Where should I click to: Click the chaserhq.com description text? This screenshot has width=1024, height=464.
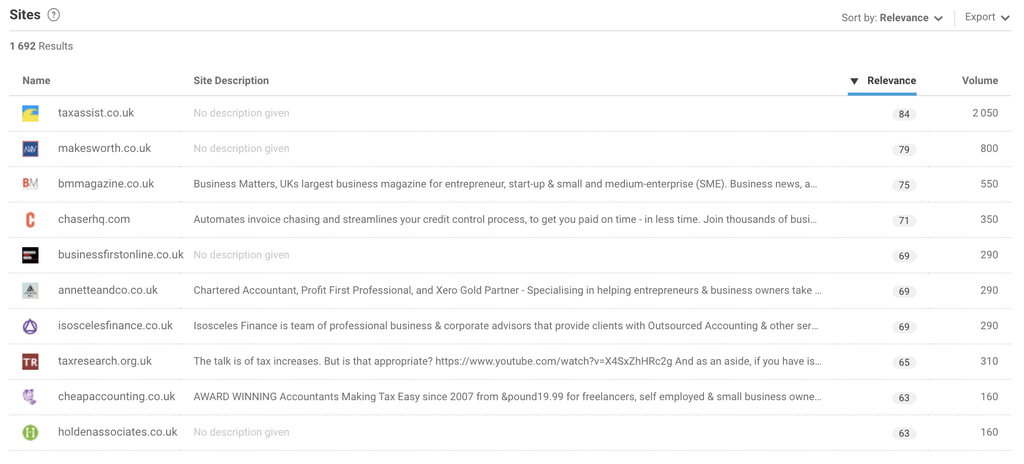[505, 220]
